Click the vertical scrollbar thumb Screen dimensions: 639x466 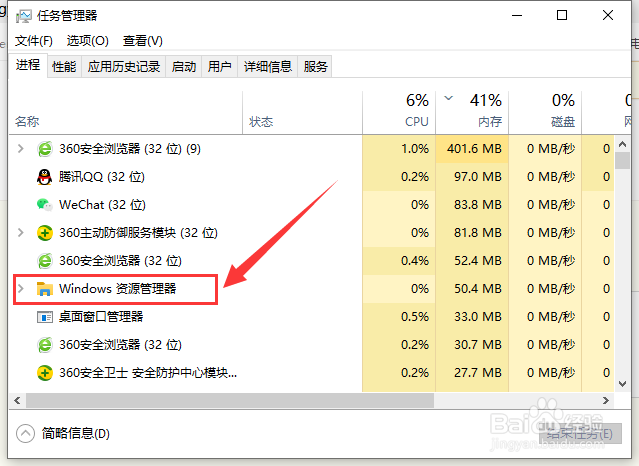coord(622,160)
